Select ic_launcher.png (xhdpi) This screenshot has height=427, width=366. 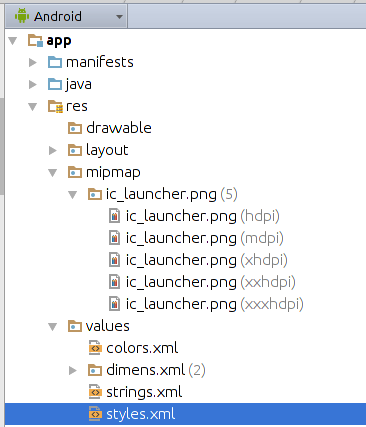tap(207, 260)
